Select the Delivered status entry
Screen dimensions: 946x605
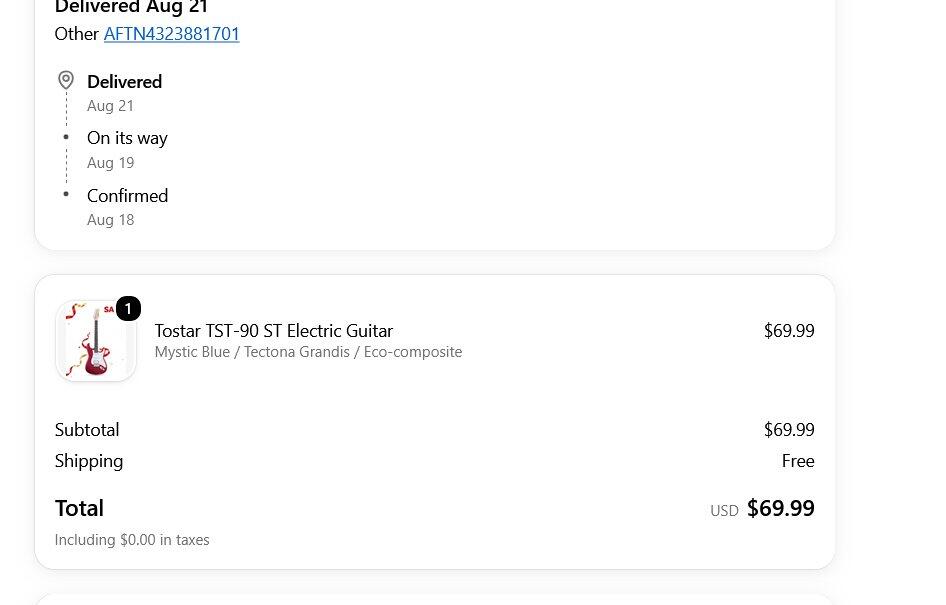point(124,81)
